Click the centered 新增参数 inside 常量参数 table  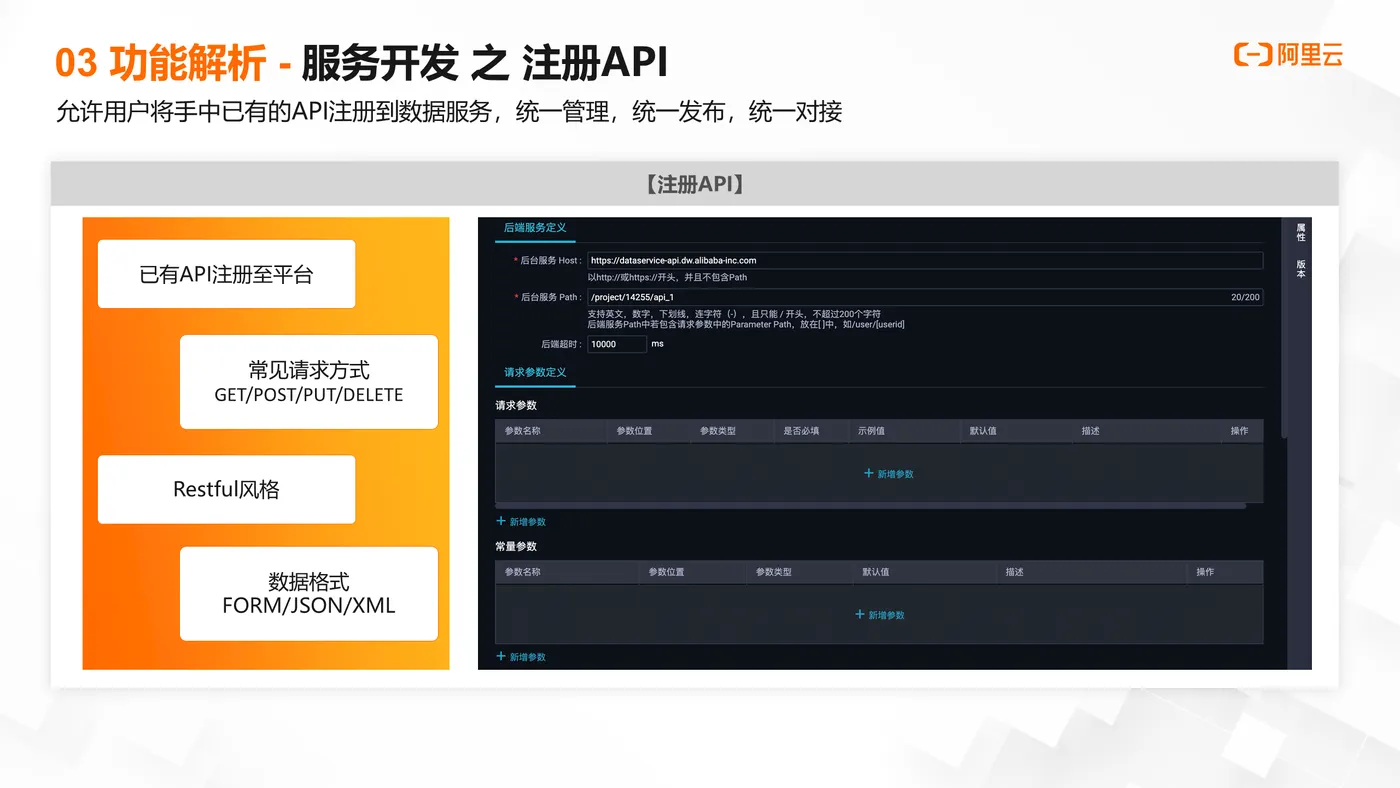(x=880, y=615)
